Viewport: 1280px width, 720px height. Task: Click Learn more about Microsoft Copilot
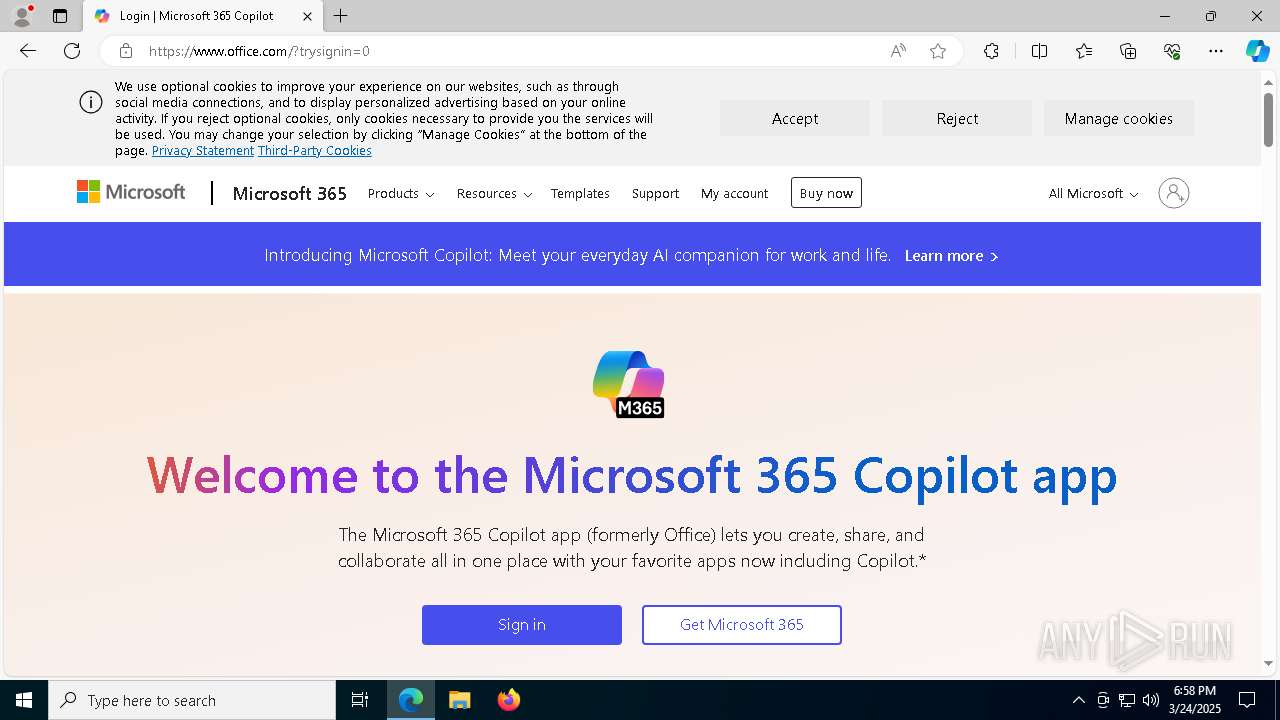(951, 256)
